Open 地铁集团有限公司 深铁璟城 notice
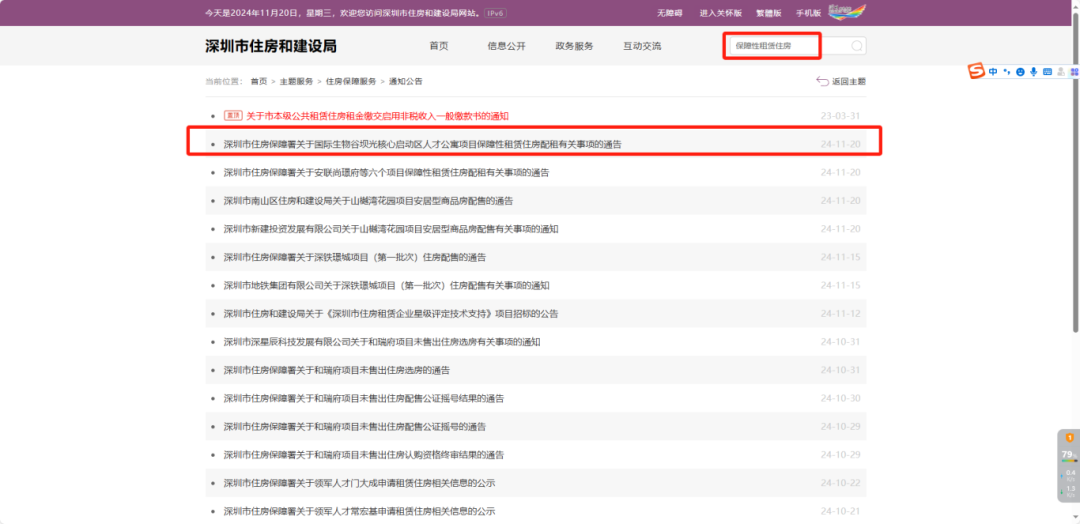 (x=386, y=285)
